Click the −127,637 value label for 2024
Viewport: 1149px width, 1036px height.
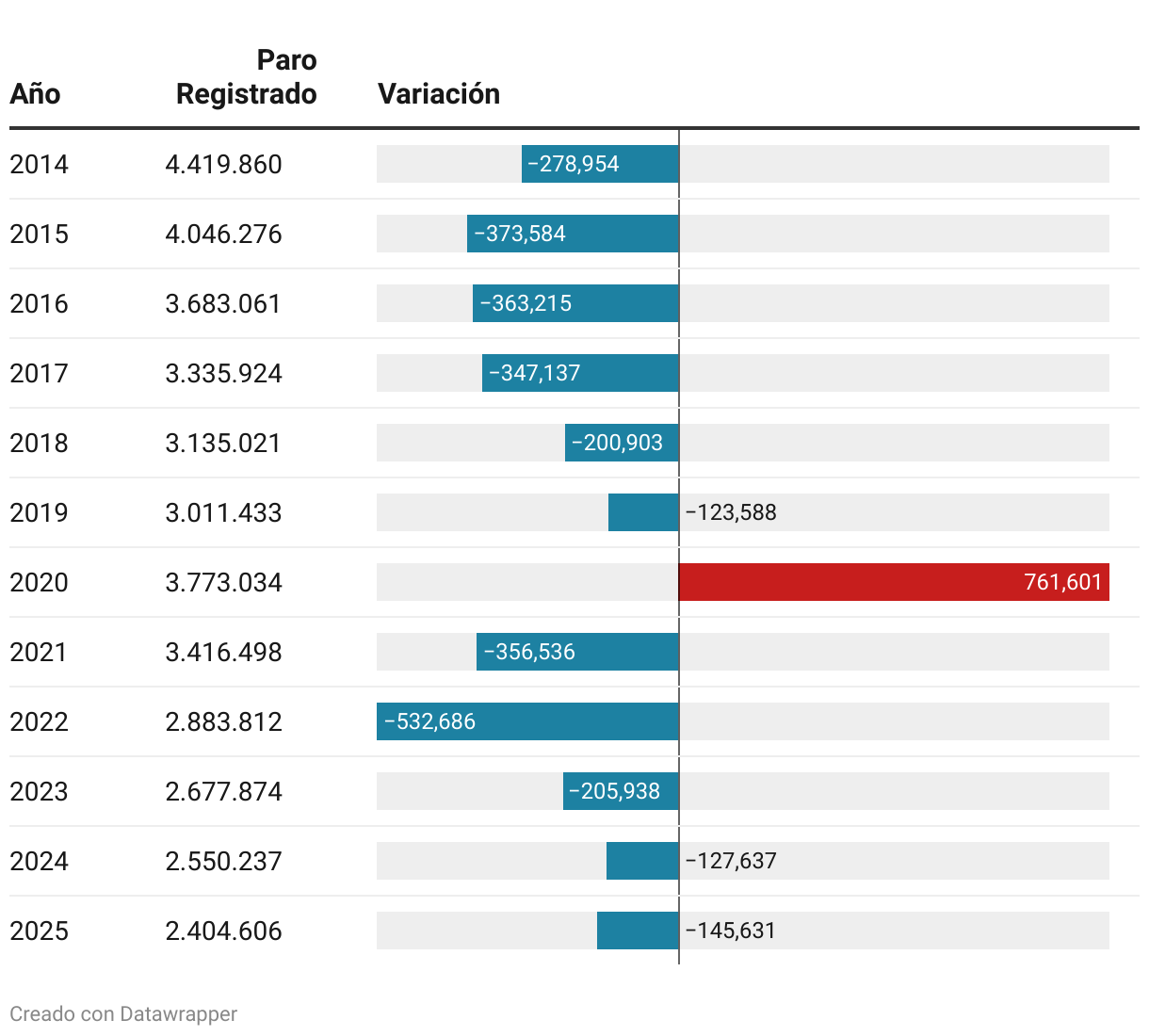tap(731, 861)
